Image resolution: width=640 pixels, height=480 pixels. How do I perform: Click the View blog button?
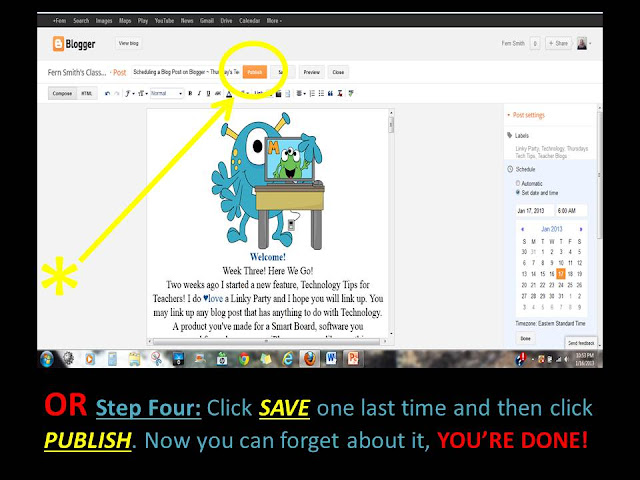click(129, 43)
